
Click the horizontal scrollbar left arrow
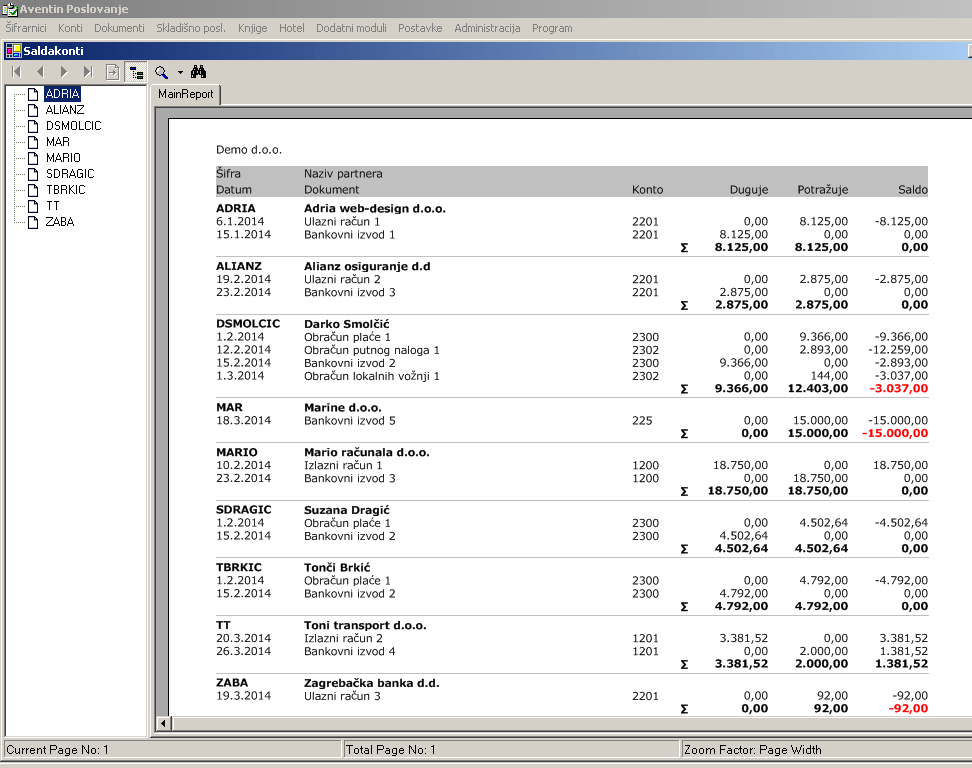pyautogui.click(x=163, y=723)
